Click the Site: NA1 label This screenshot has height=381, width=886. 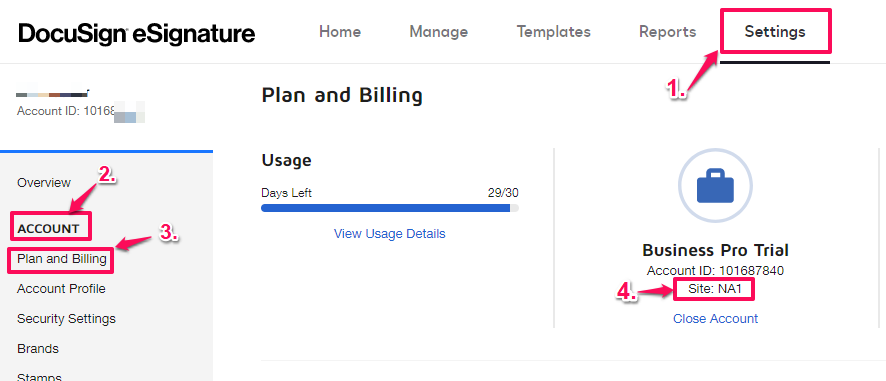click(x=715, y=291)
